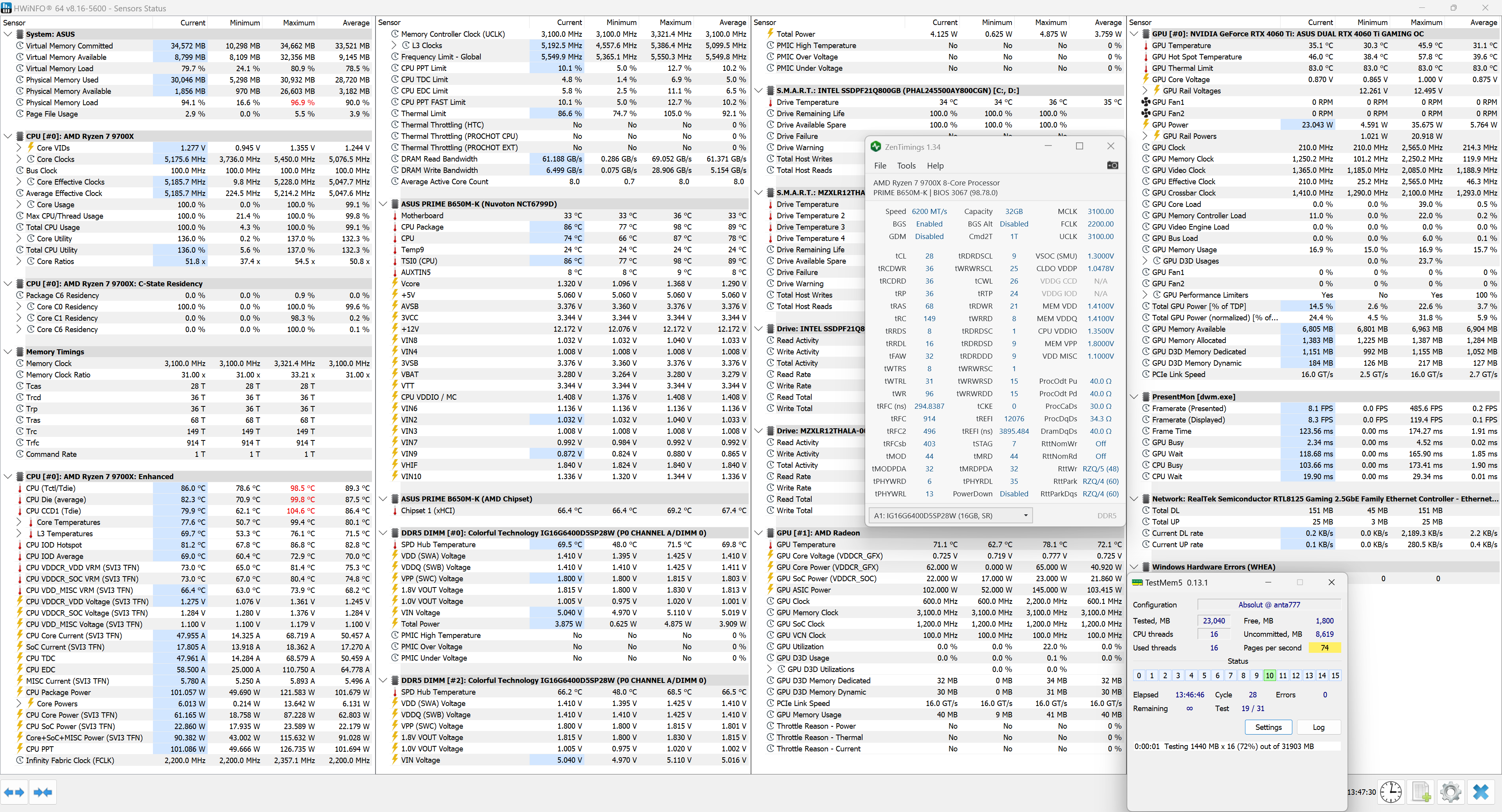Collapse the System: ASUS sensor group
Image resolution: width=1502 pixels, height=812 pixels.
tap(7, 34)
